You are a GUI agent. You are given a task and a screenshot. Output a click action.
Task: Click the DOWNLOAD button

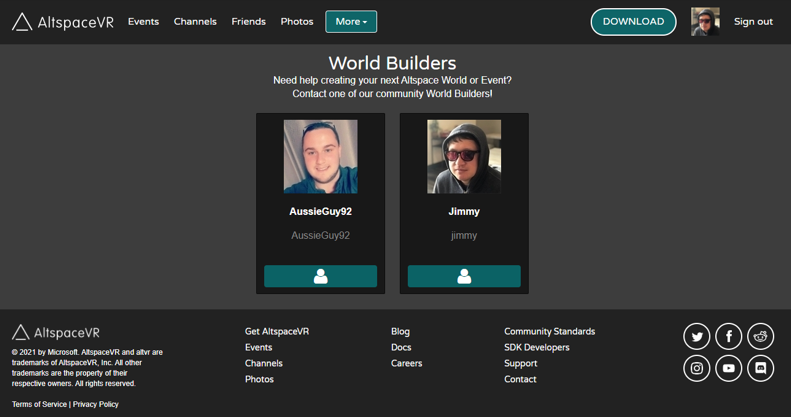point(633,22)
